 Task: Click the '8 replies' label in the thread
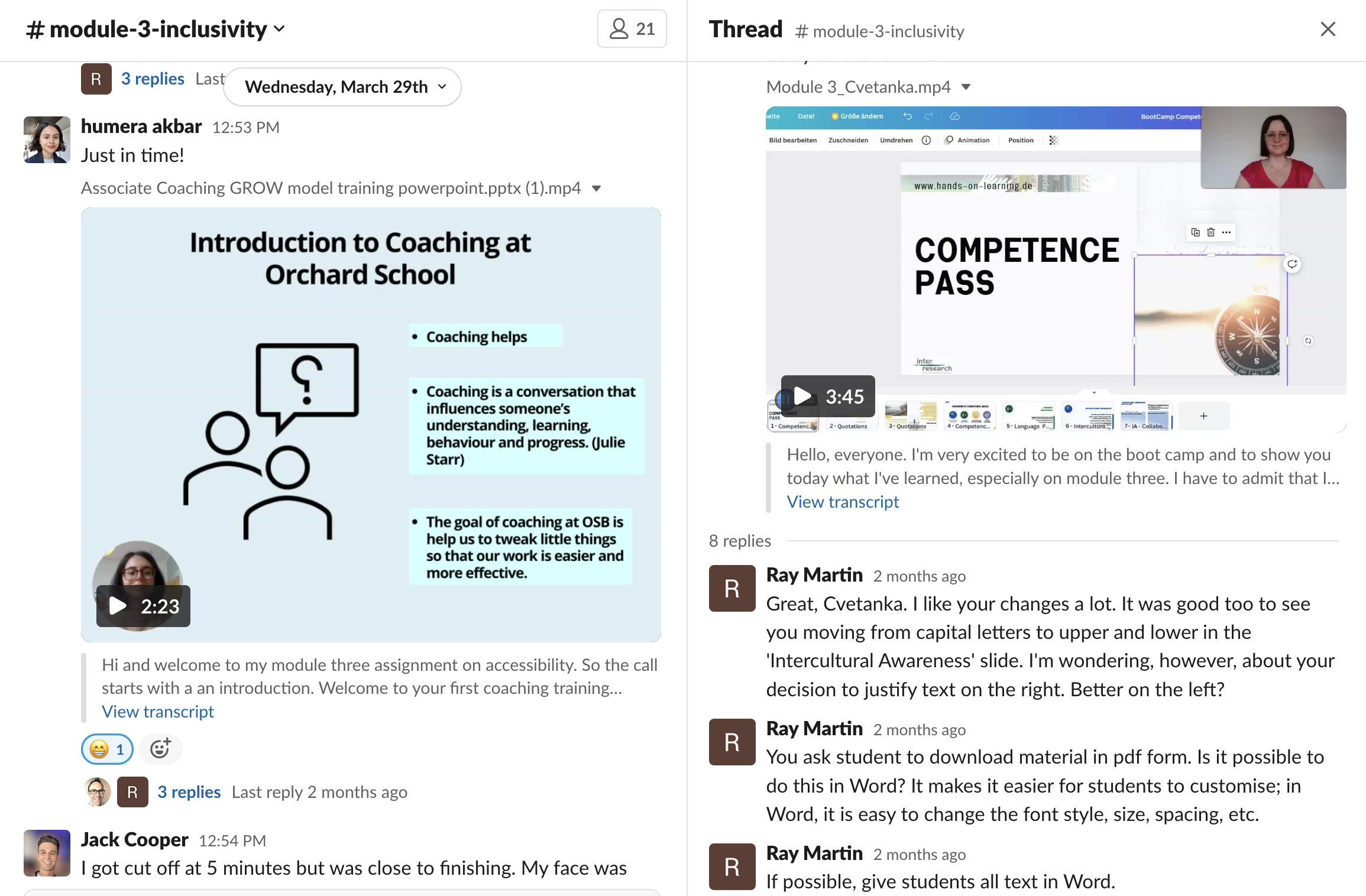[x=740, y=541]
